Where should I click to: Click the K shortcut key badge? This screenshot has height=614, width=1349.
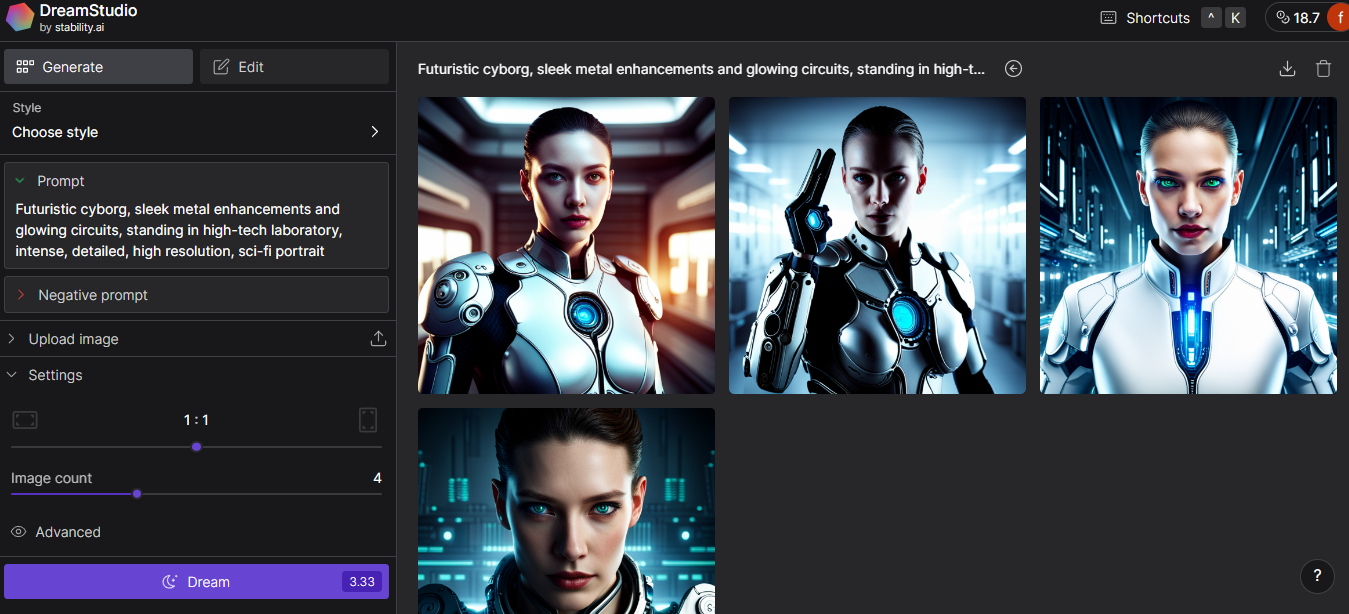[x=1236, y=17]
